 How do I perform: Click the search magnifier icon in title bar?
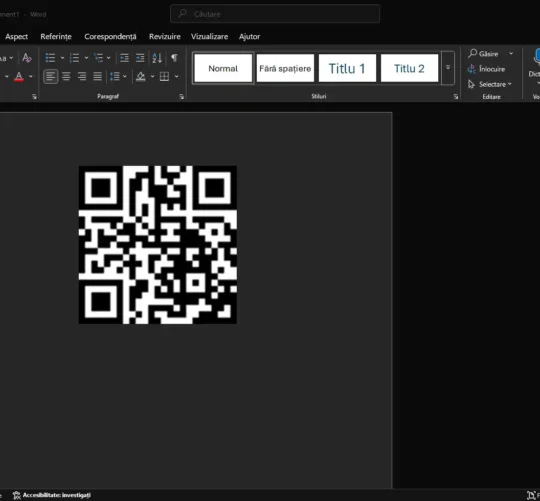coord(183,14)
